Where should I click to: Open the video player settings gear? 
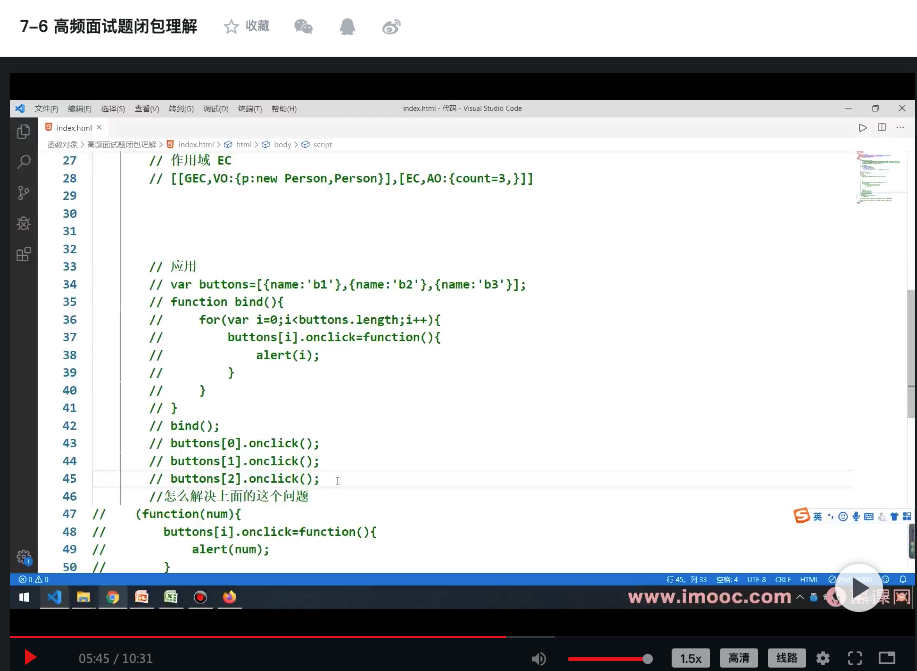(x=823, y=659)
